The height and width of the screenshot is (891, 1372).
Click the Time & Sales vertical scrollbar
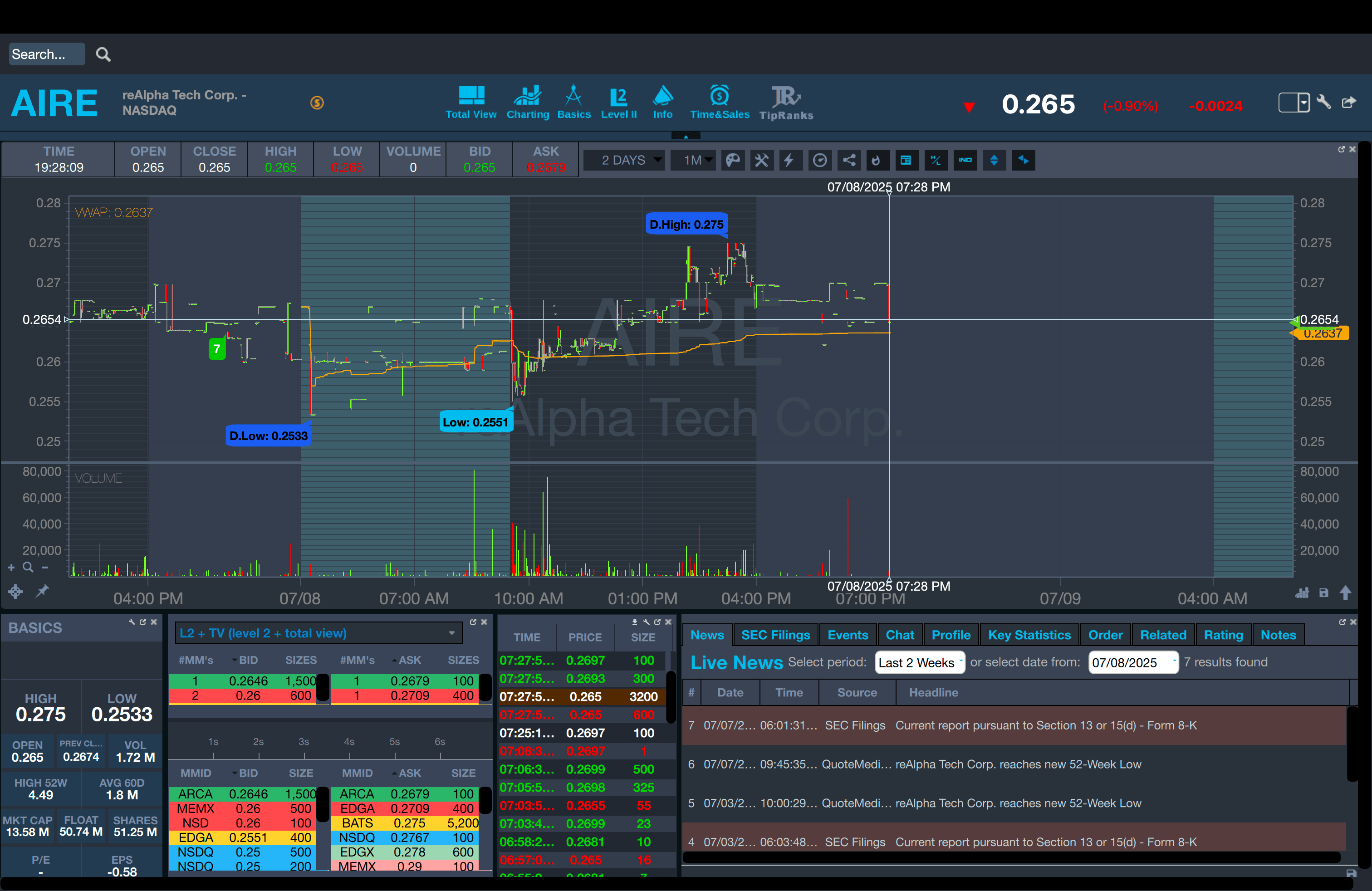click(671, 697)
